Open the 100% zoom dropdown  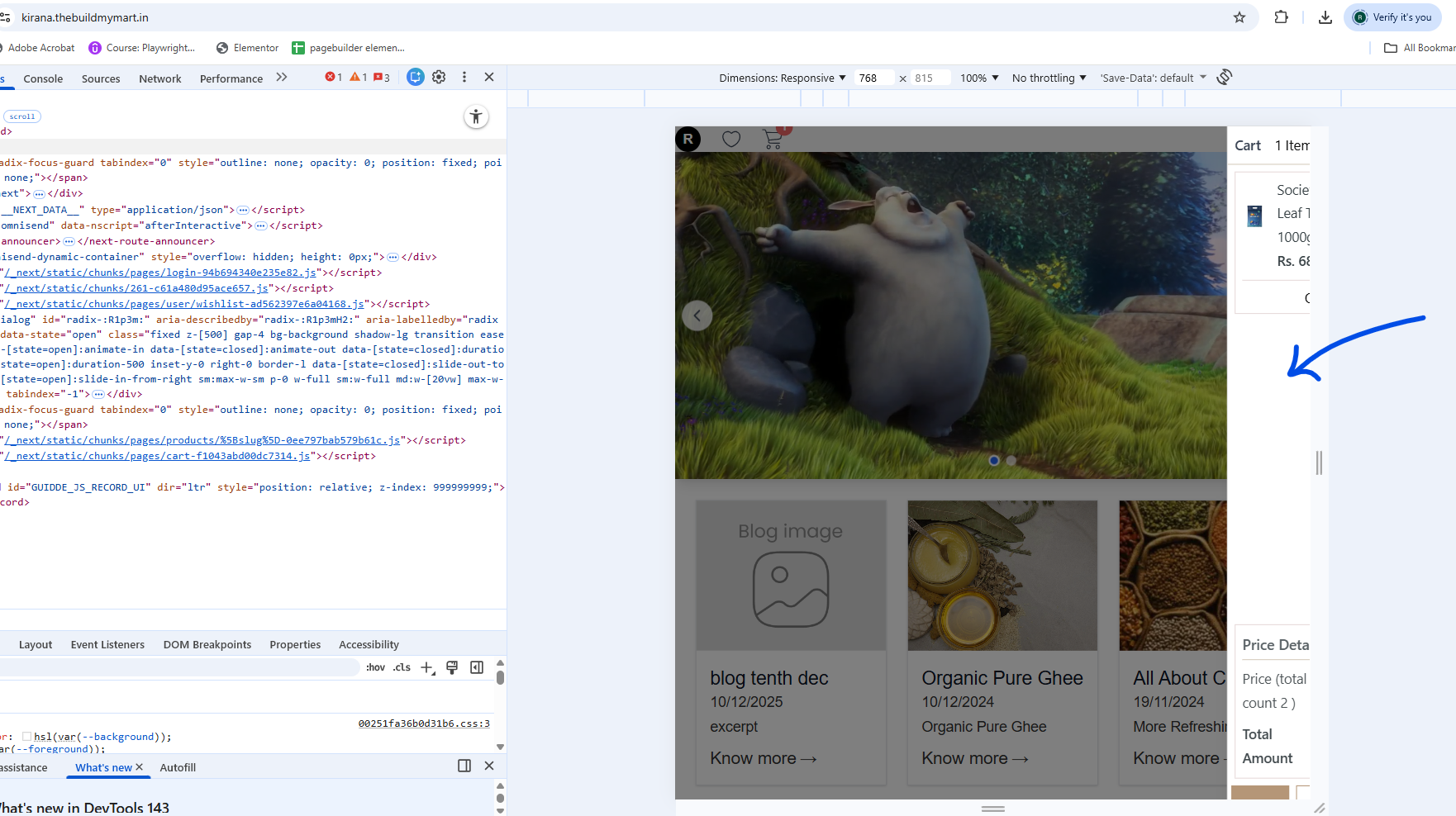(x=979, y=78)
